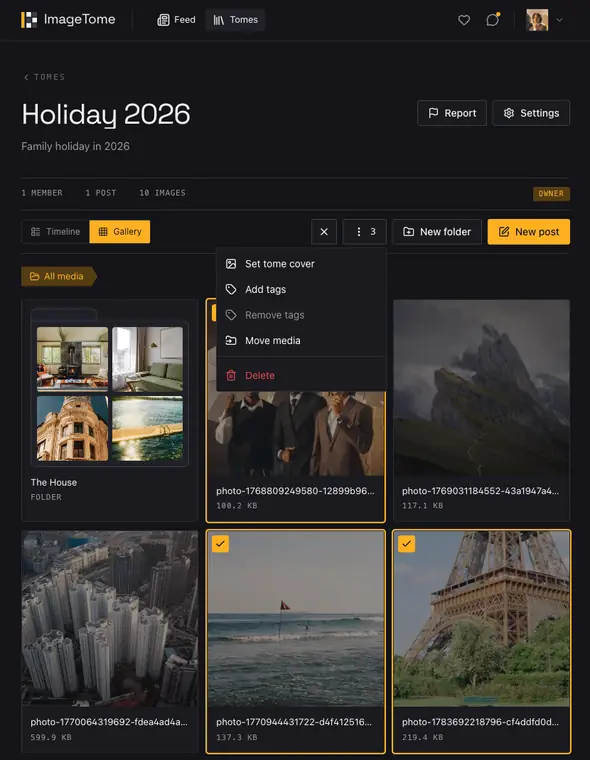Clear selection with the X button
The image size is (590, 760).
[x=324, y=232]
